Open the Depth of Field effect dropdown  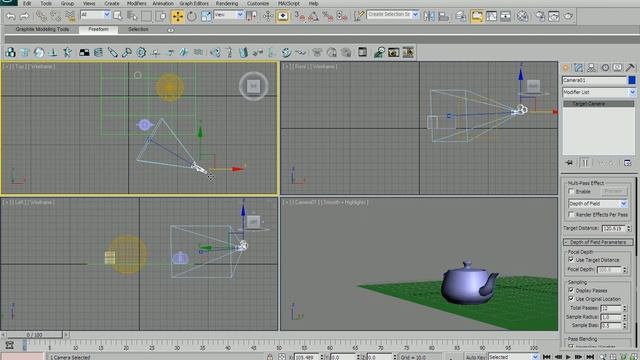(598, 203)
